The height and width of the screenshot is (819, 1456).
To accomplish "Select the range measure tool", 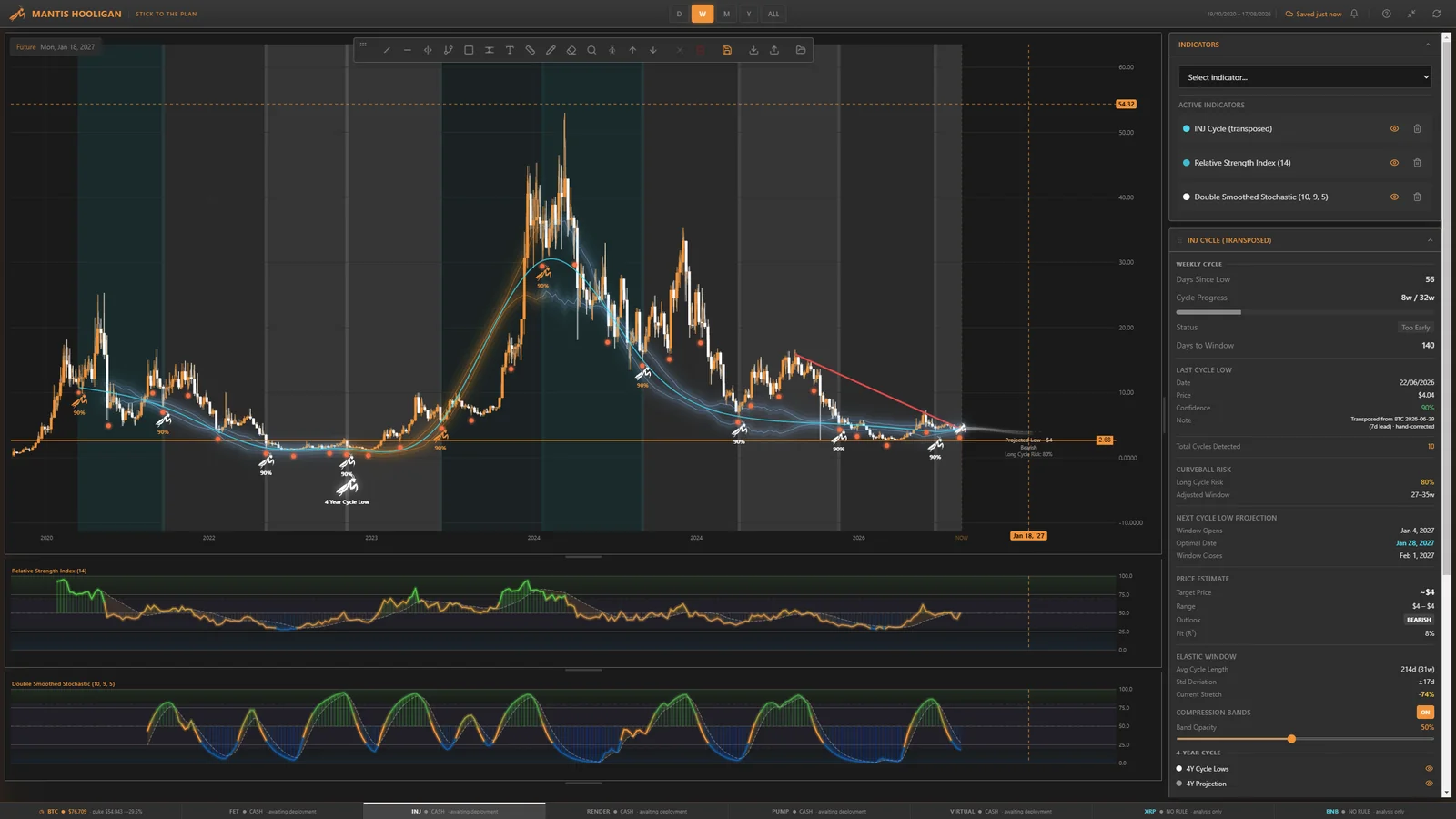I will click(x=489, y=50).
